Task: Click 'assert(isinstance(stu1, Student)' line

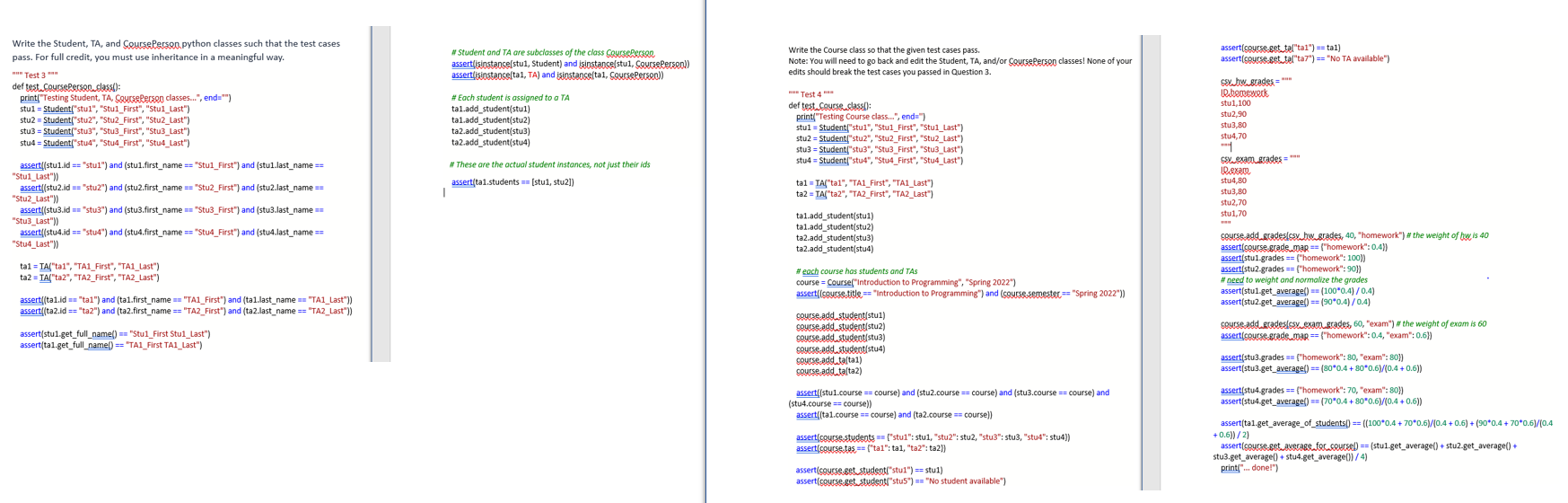Action: click(571, 64)
